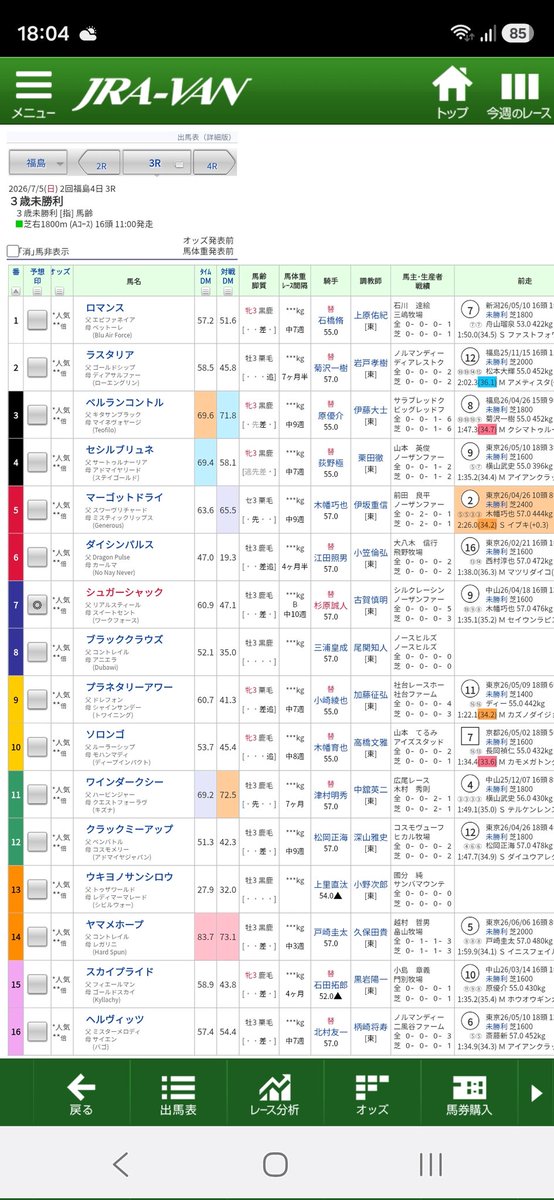Image resolution: width=554 pixels, height=1200 pixels.
Task: Open previous race result for ロマンス
Action: pos(503,319)
